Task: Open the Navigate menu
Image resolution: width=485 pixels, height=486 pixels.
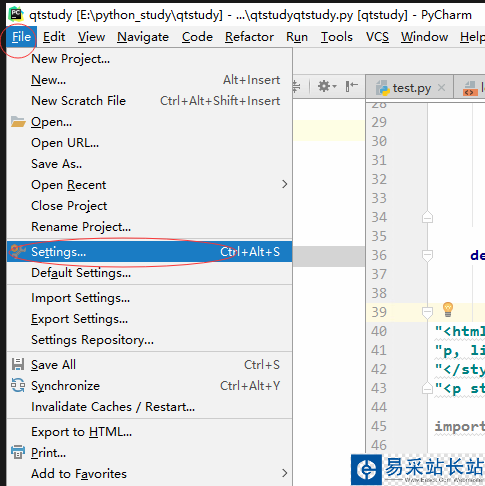Action: pos(143,37)
